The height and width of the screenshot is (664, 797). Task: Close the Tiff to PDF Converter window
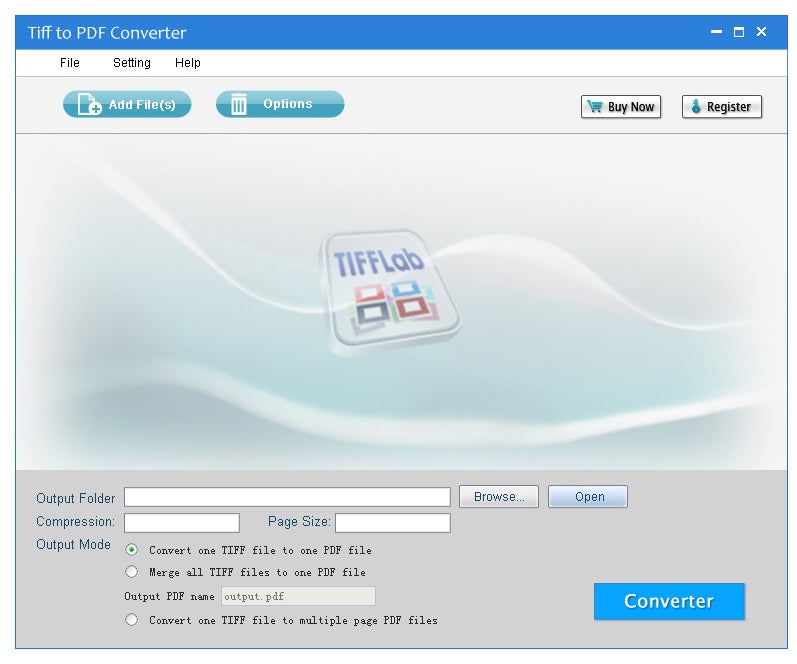coord(761,32)
